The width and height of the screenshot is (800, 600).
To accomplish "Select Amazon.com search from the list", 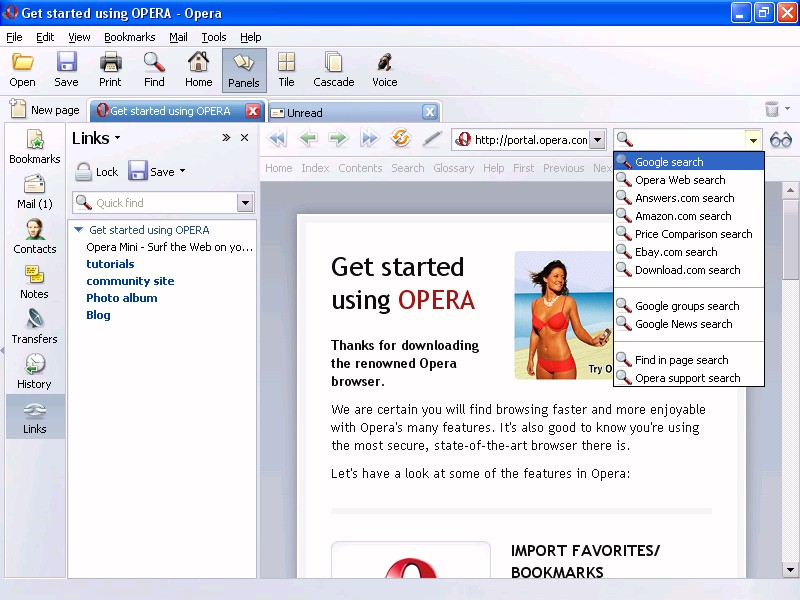I will point(683,216).
